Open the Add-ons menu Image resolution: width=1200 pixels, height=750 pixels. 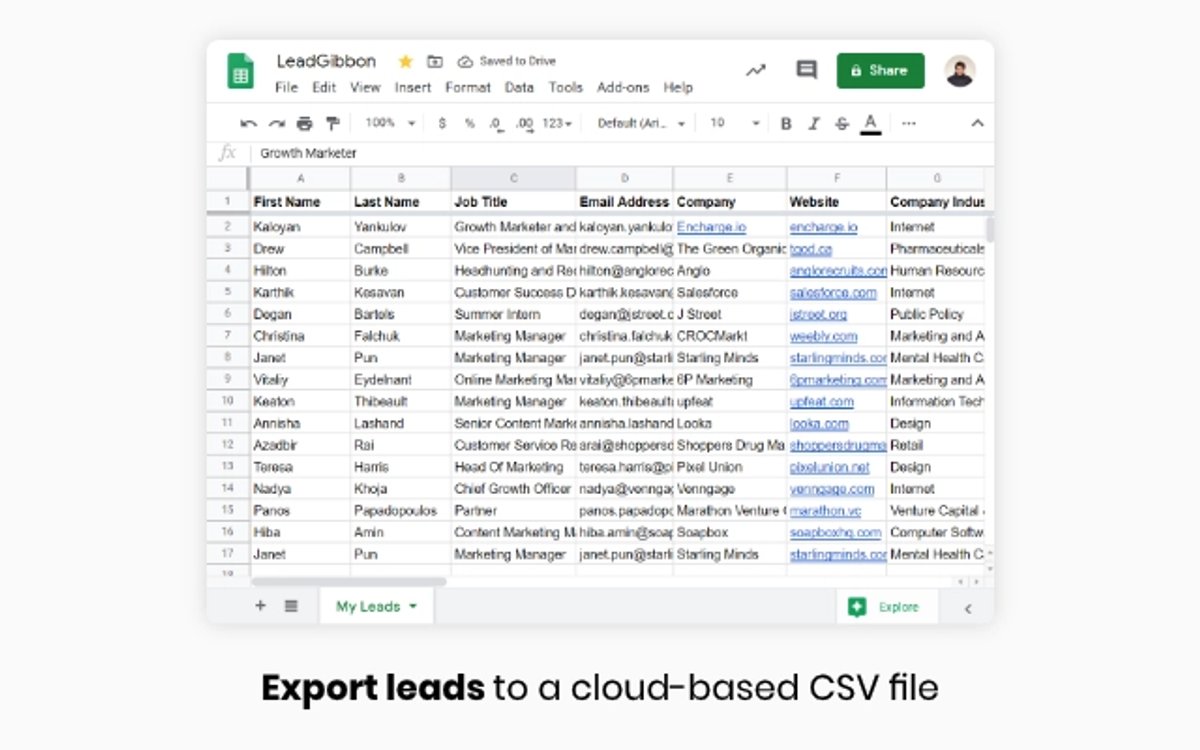click(x=623, y=87)
